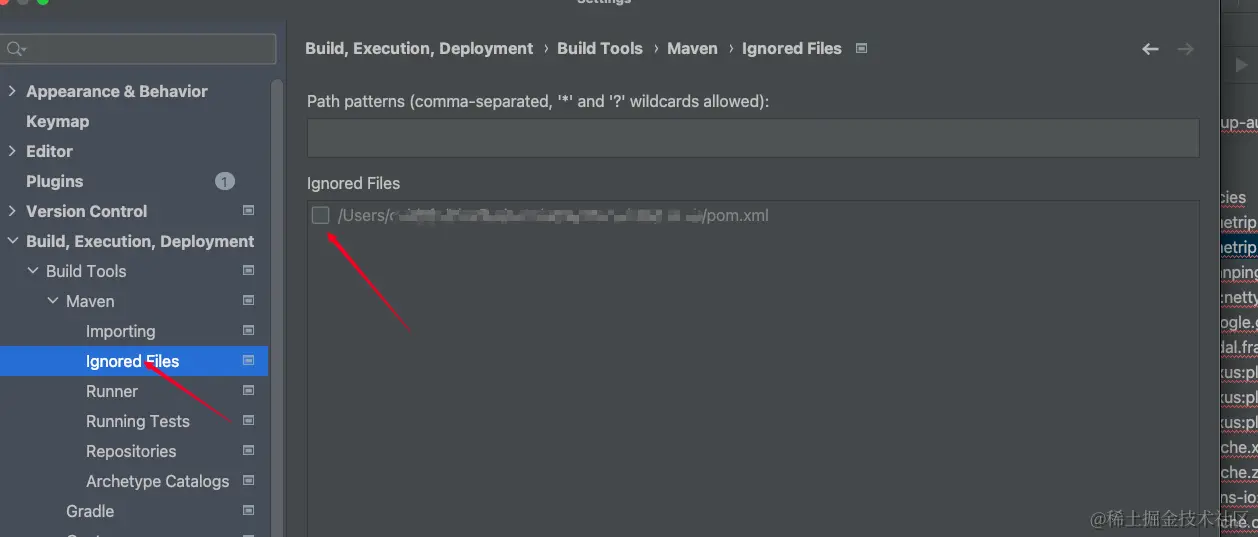This screenshot has width=1258, height=537.
Task: Click project settings icon beside Gradle
Action: tap(249, 511)
